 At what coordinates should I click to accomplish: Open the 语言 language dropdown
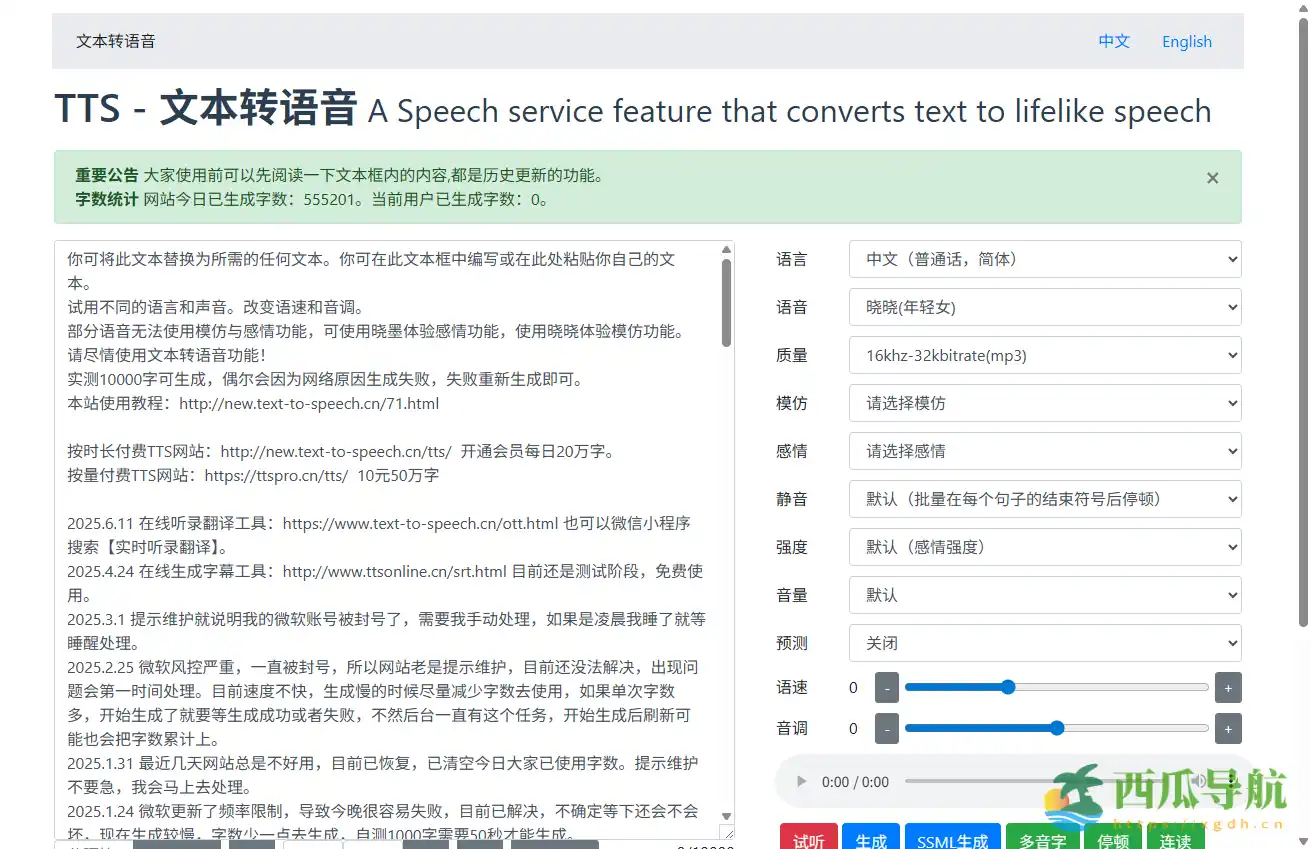tap(1044, 259)
